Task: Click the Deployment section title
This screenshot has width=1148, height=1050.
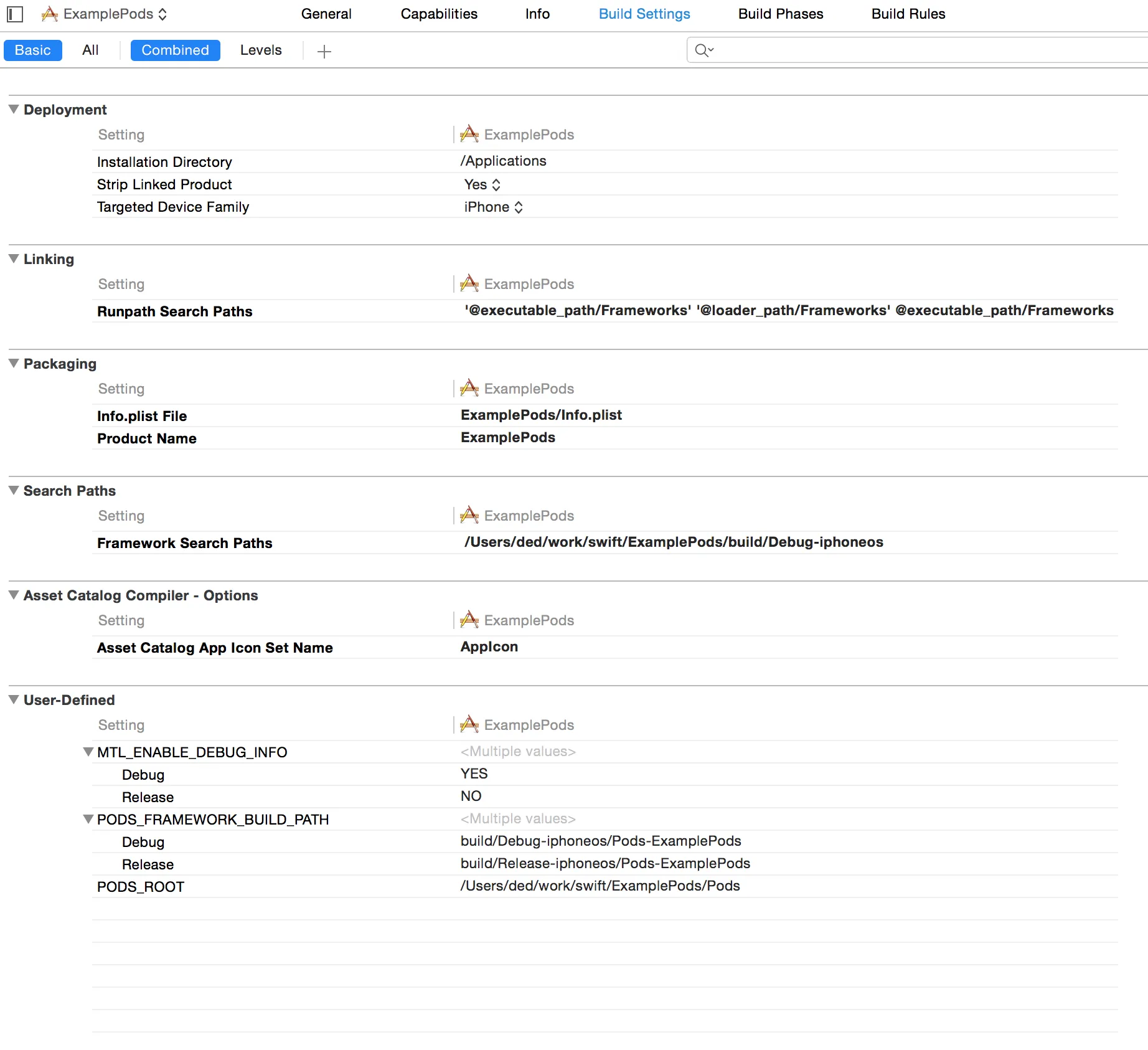Action: pos(65,110)
